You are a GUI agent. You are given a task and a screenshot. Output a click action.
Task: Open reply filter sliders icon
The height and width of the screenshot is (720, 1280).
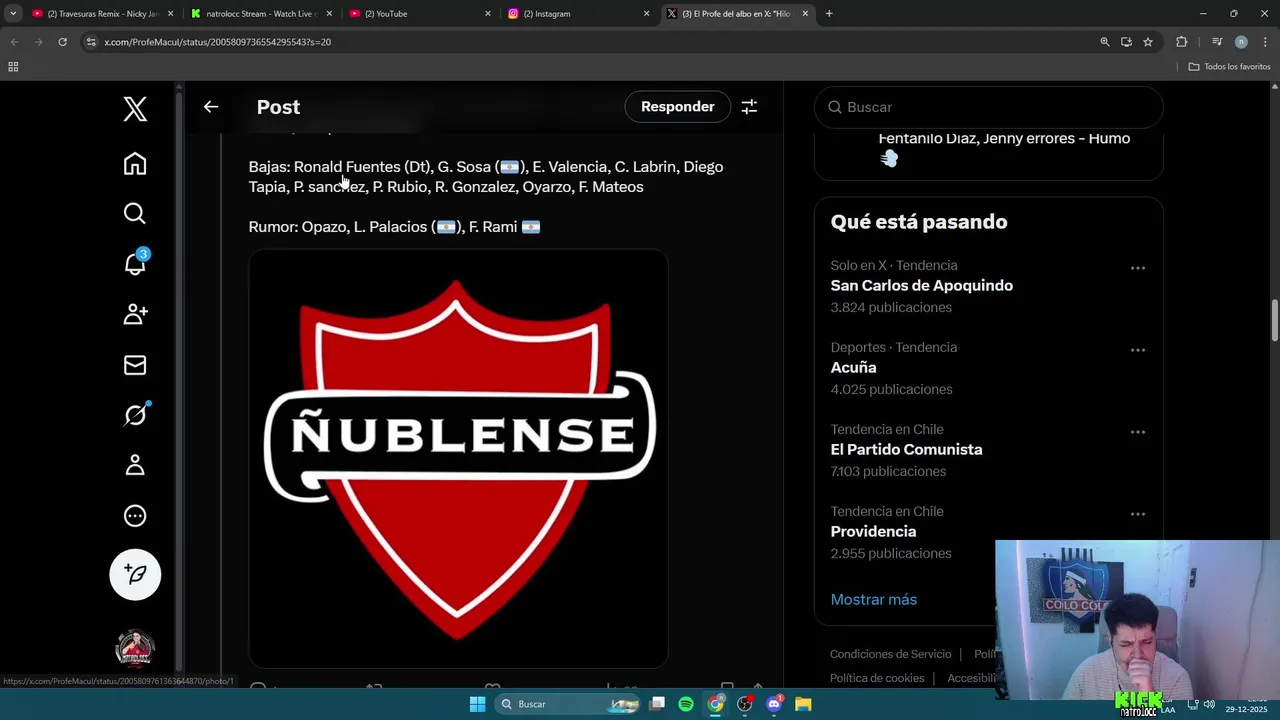(749, 107)
